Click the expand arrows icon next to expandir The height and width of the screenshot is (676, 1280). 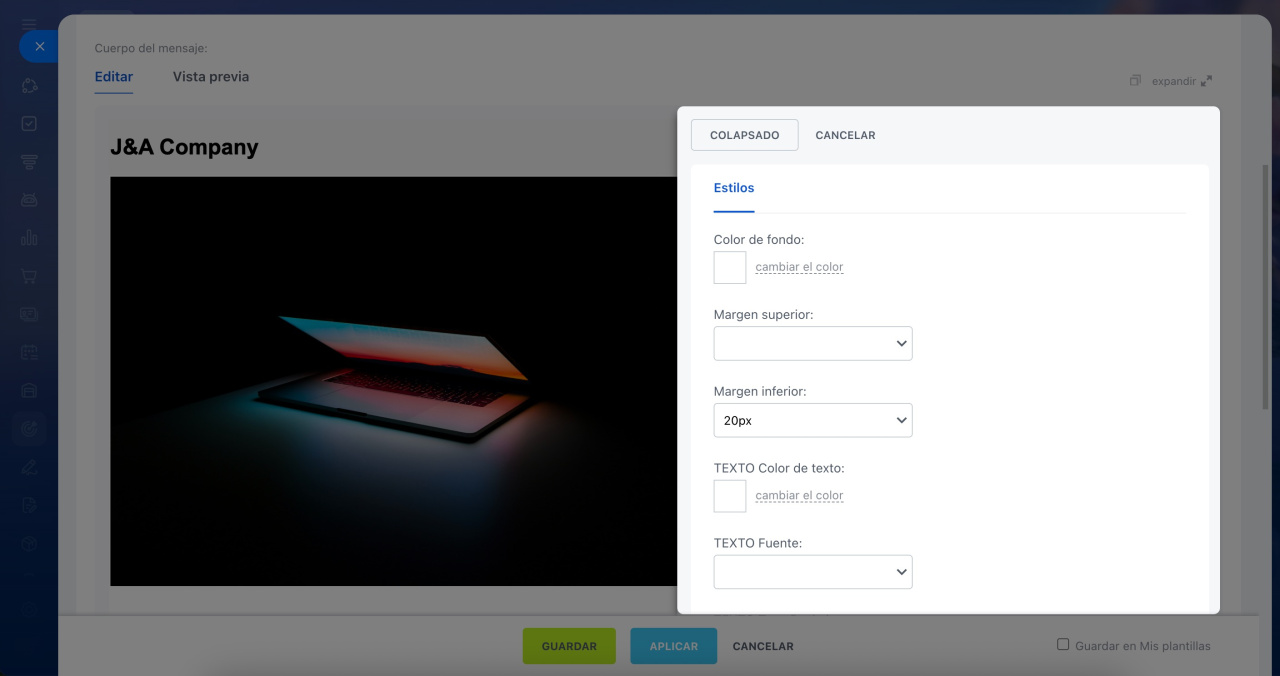pos(1206,81)
